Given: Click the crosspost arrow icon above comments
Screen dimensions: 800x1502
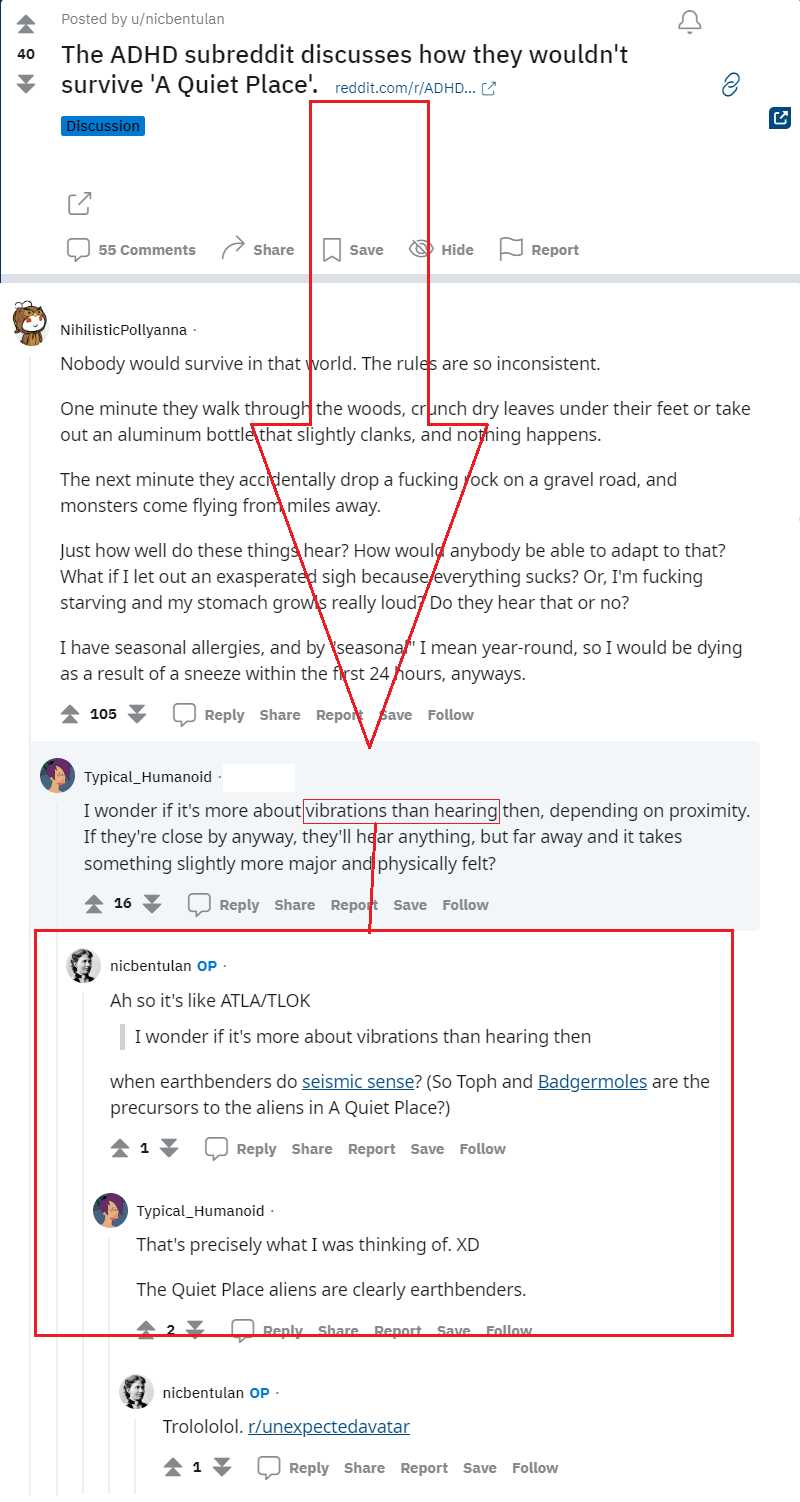Looking at the screenshot, I should click(x=79, y=204).
